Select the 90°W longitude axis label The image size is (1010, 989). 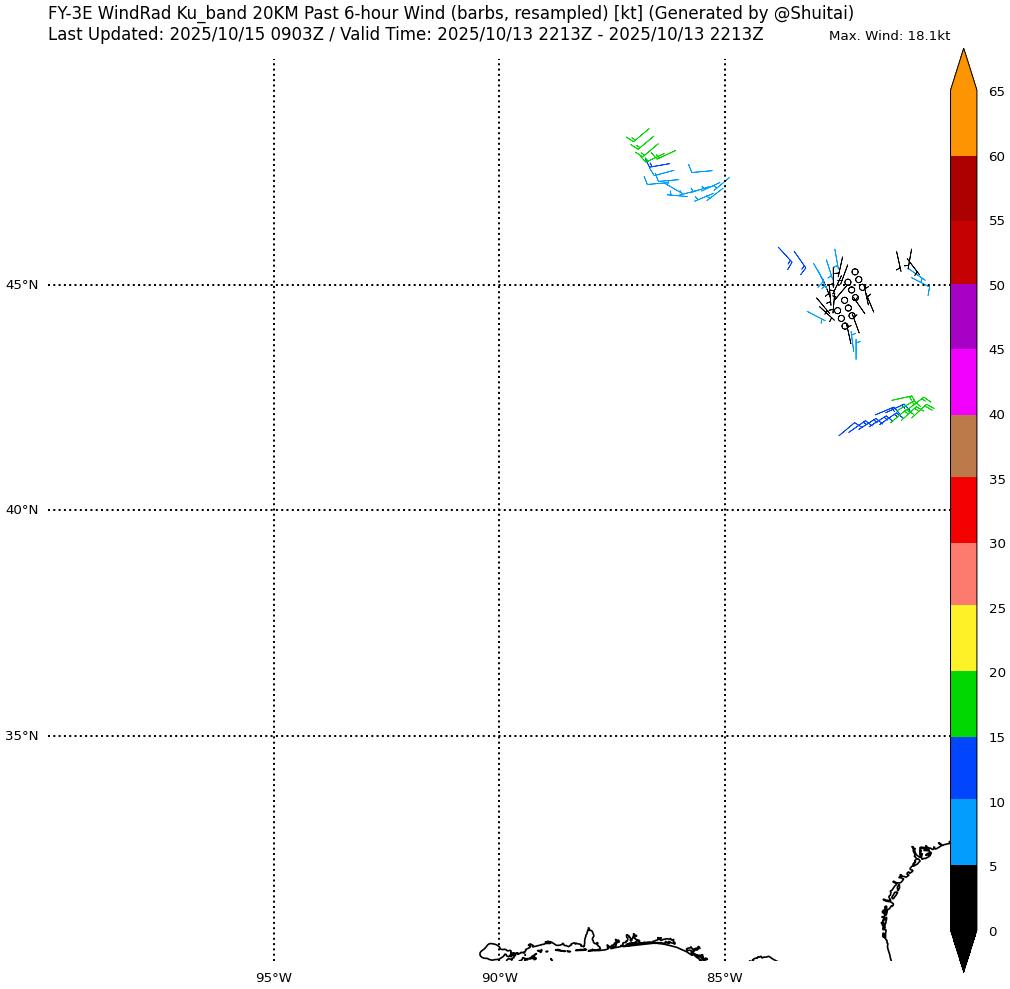(x=499, y=977)
